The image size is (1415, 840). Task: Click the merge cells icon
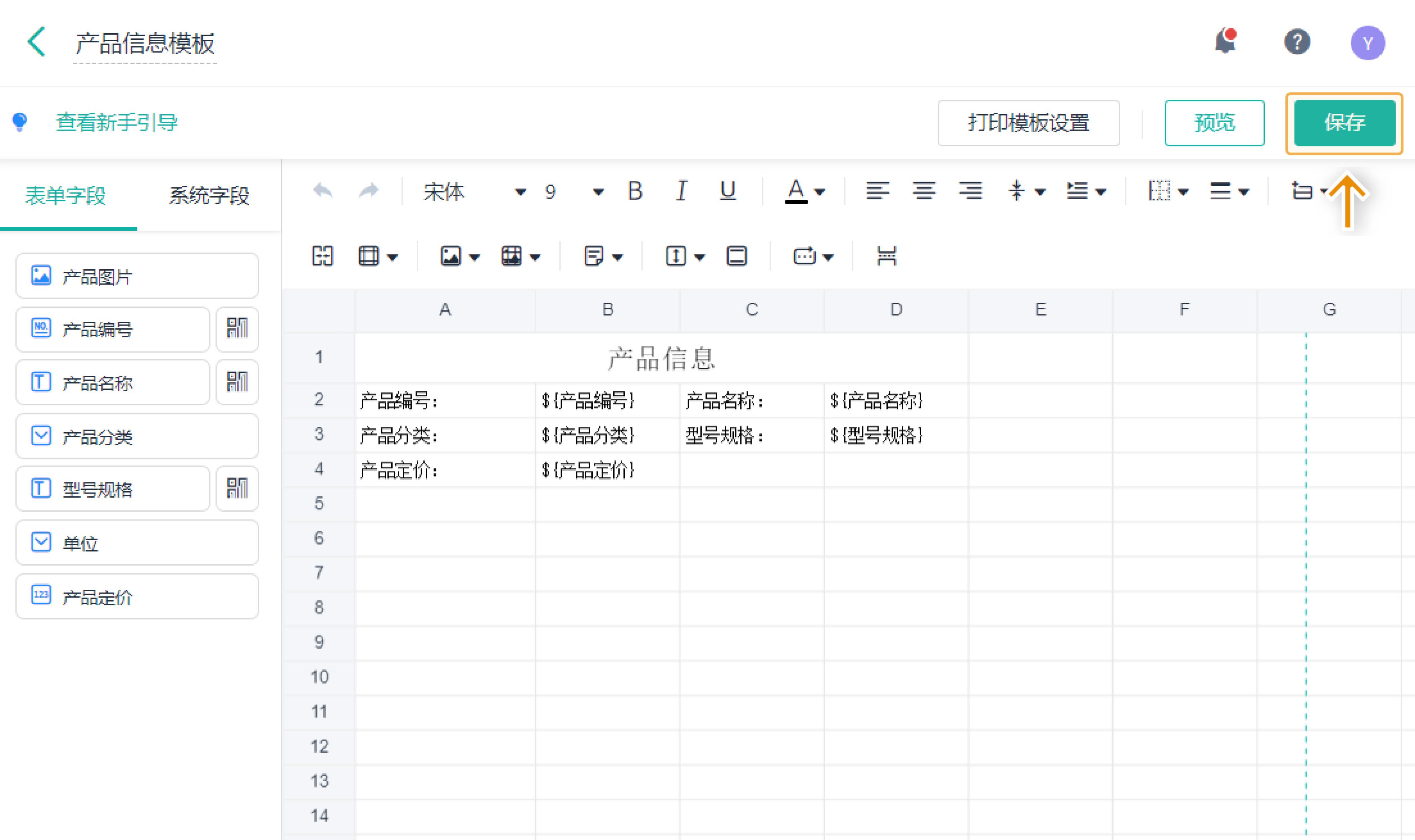323,257
